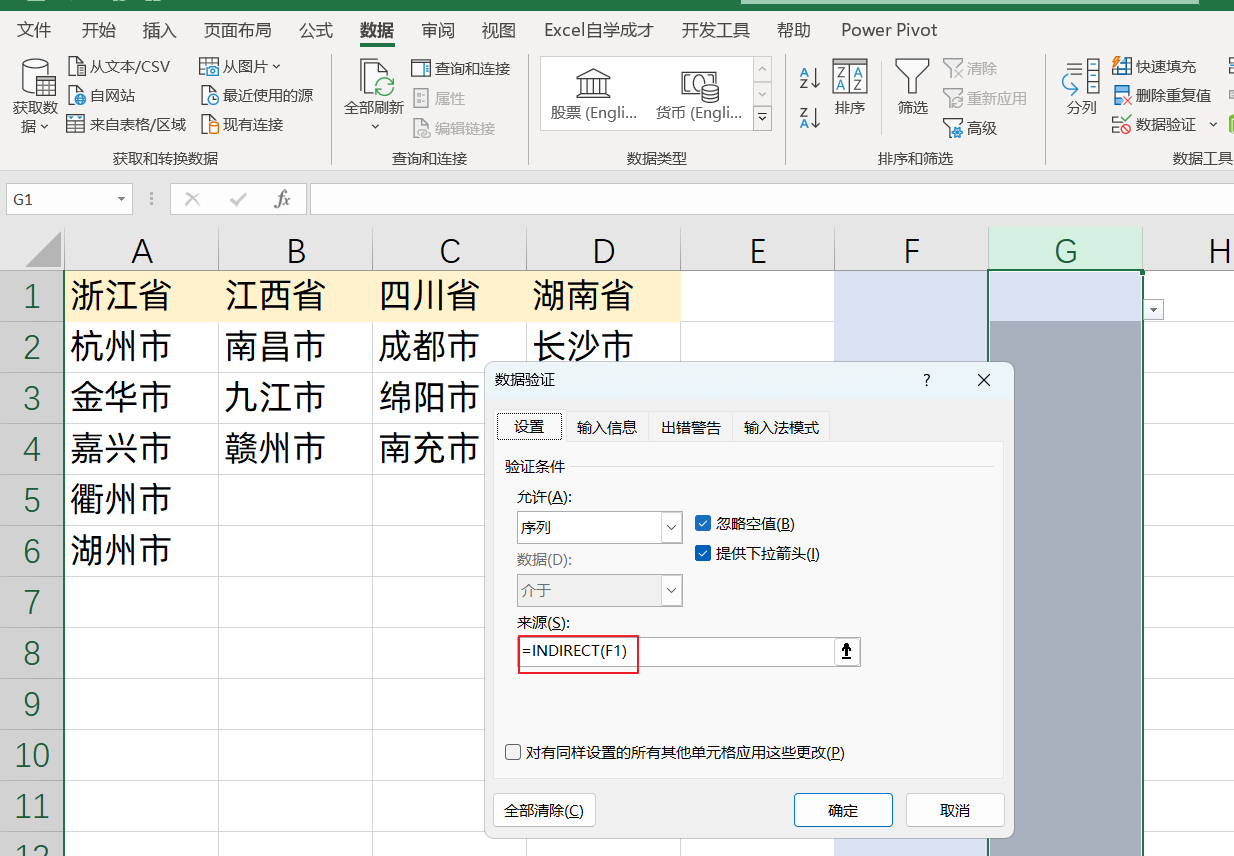The width and height of the screenshot is (1234, 856).
Task: Open the 文件 menu
Action: (x=35, y=30)
